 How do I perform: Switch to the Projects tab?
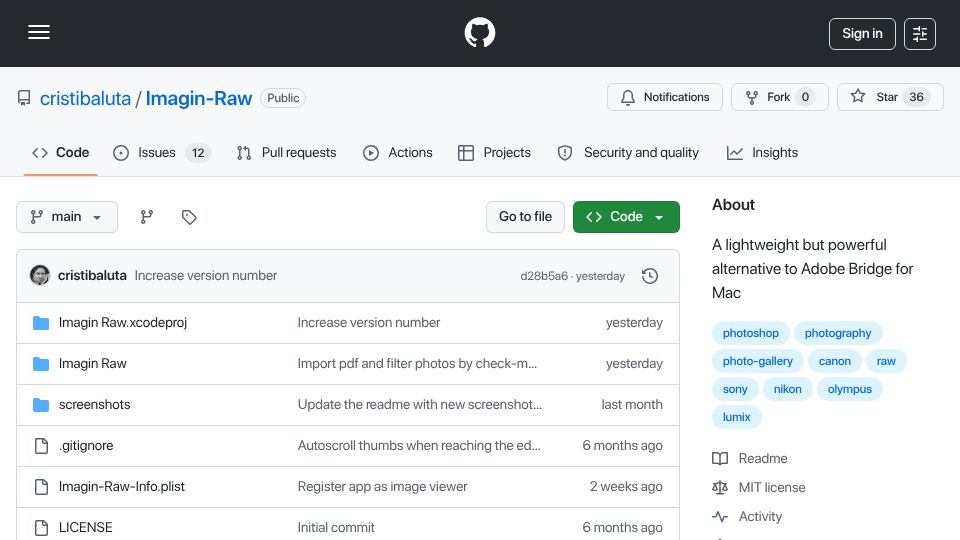click(x=494, y=152)
